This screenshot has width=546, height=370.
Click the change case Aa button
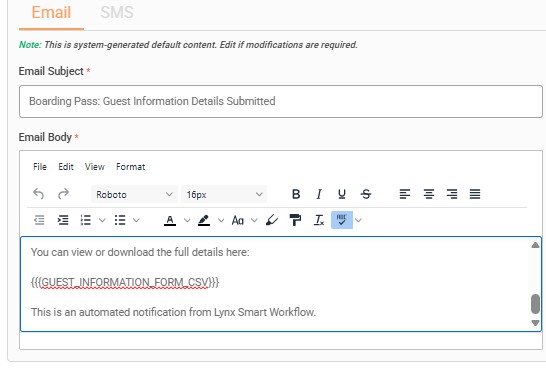pyautogui.click(x=238, y=220)
